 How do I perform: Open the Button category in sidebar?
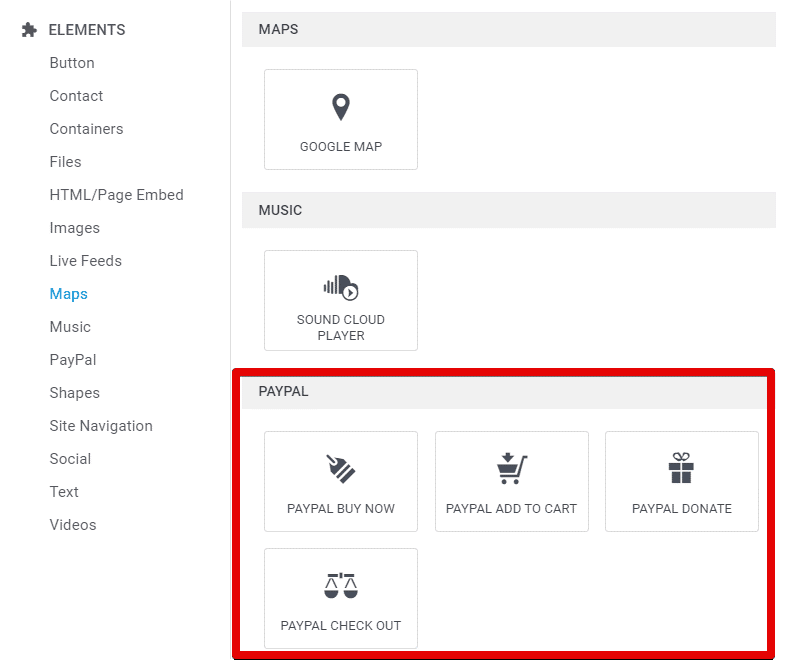[x=72, y=63]
